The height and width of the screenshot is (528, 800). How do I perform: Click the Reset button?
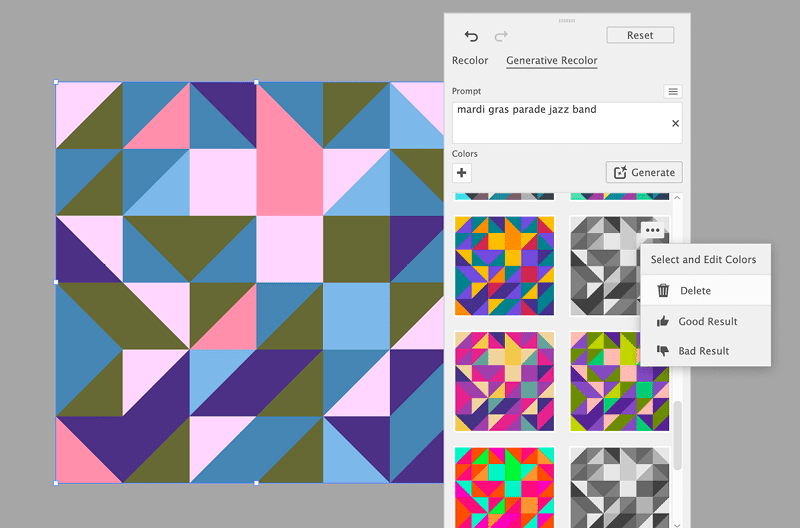tap(640, 35)
